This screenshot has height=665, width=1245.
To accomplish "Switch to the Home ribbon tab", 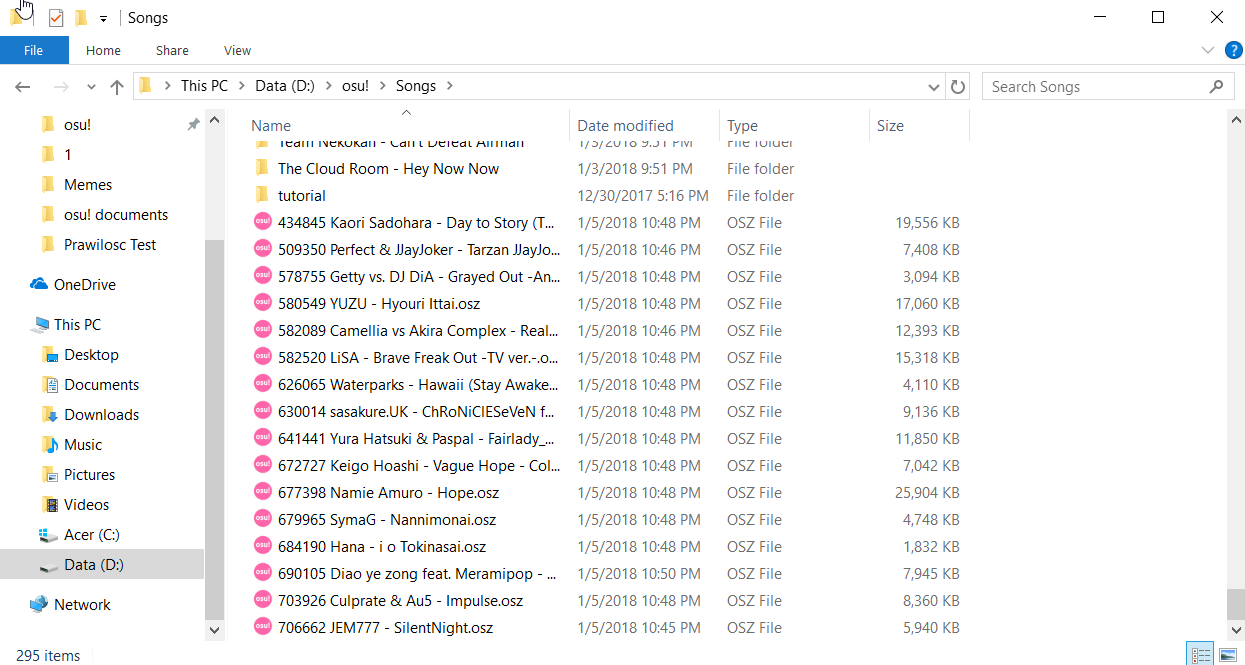I will point(103,50).
